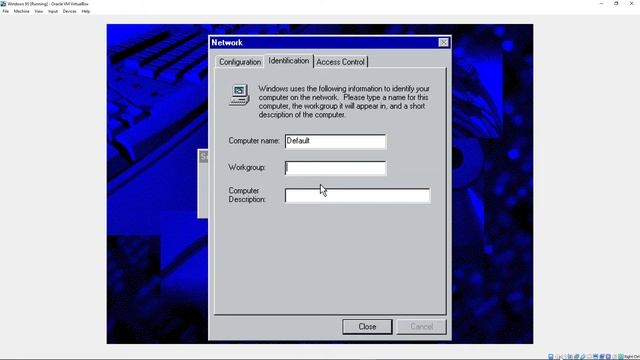The width and height of the screenshot is (640, 360).
Task: Open the Machine menu
Action: tap(21, 11)
